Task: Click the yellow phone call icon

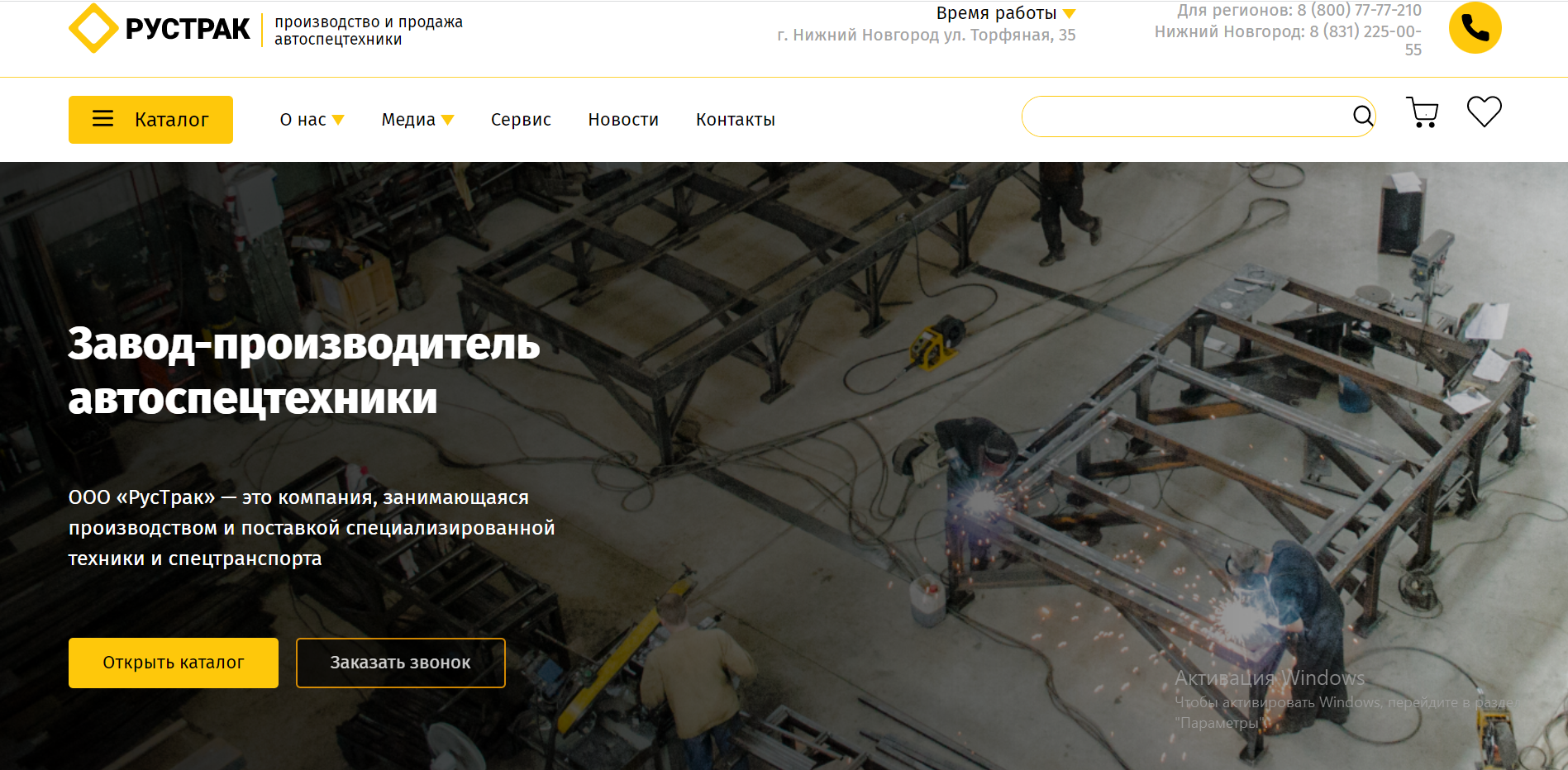Action: pyautogui.click(x=1475, y=28)
